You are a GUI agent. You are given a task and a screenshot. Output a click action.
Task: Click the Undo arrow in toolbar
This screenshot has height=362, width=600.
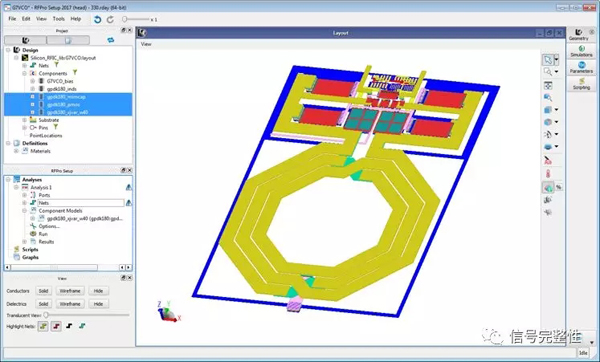point(98,20)
